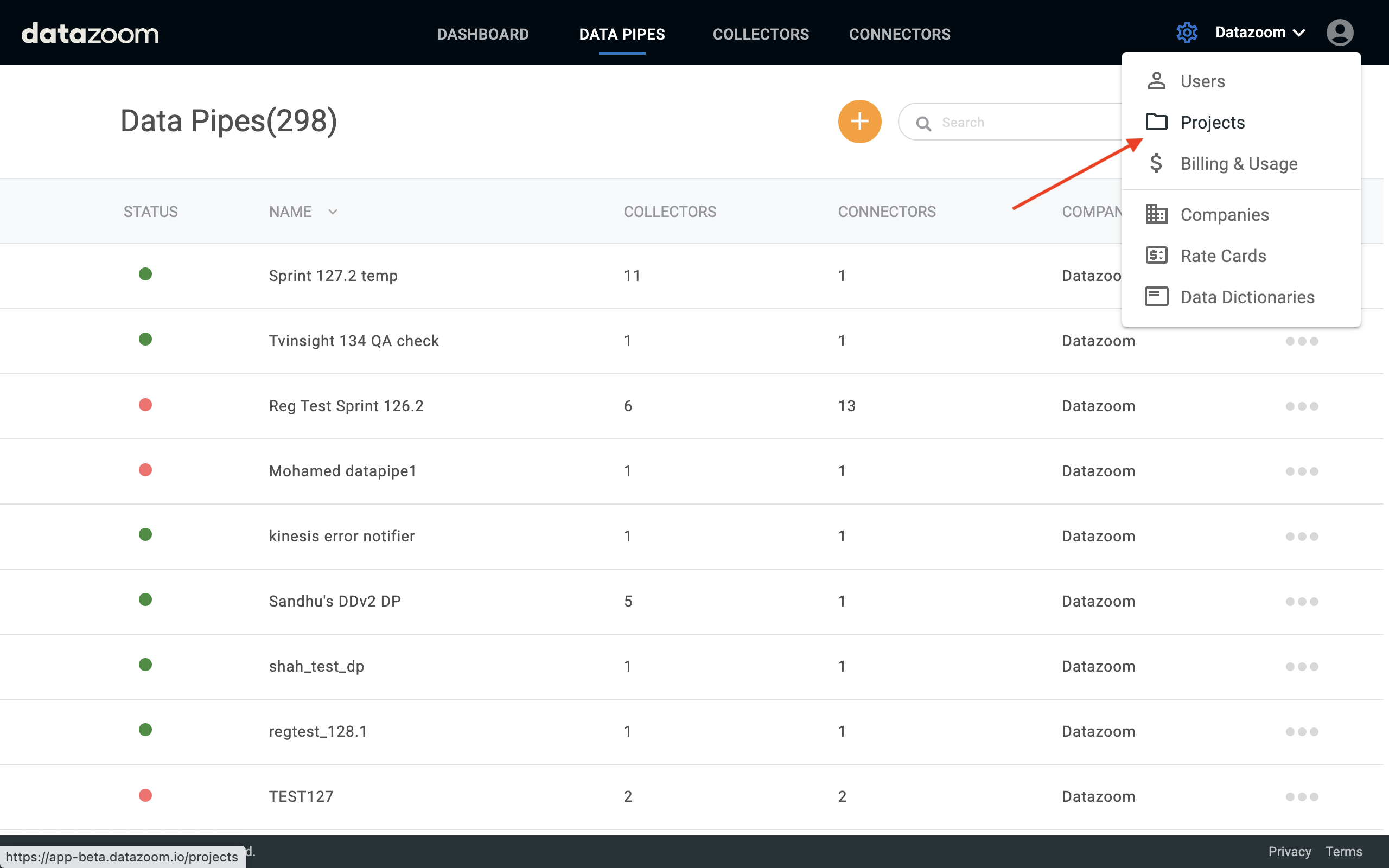Click the Billing dollar sign icon

tap(1156, 163)
